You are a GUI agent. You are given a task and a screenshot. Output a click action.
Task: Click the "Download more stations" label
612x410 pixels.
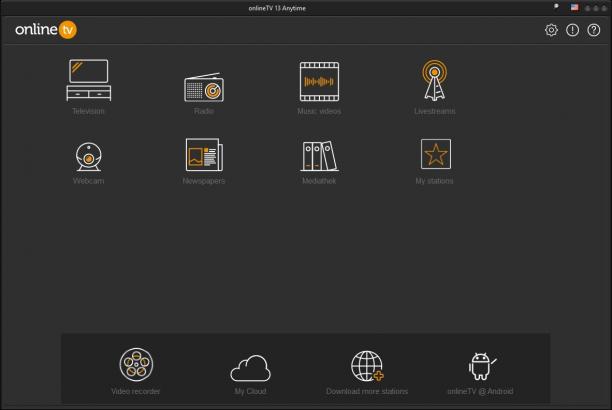tap(367, 391)
